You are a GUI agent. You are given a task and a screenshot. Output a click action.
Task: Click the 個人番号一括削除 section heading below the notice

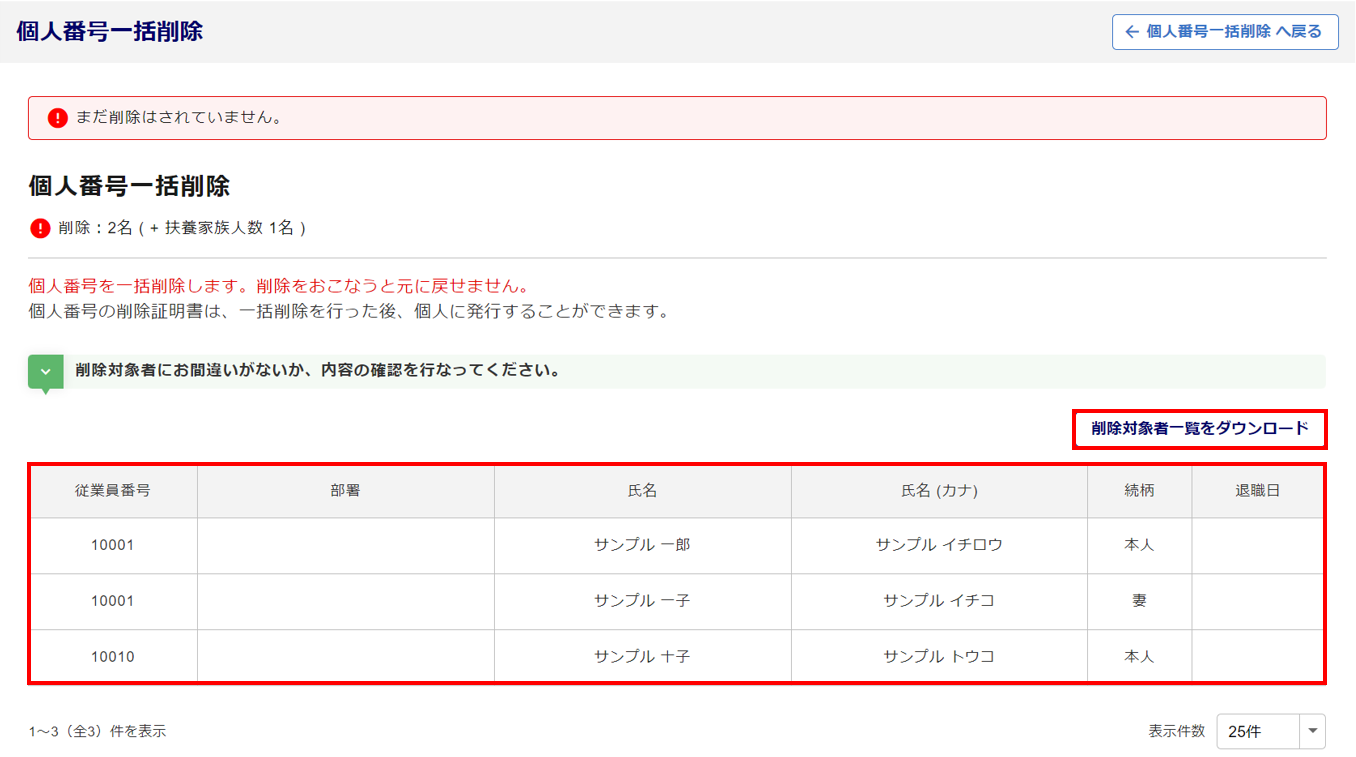(x=130, y=186)
